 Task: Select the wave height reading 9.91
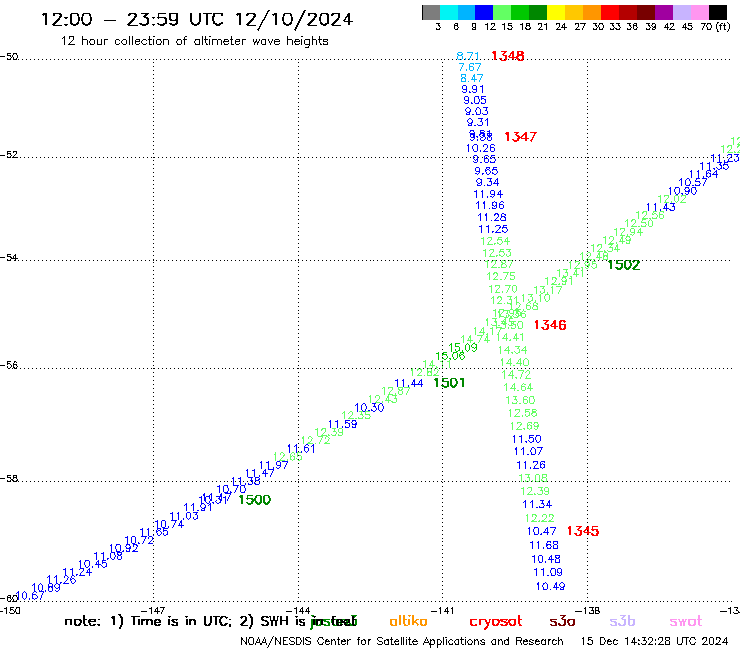(x=472, y=89)
